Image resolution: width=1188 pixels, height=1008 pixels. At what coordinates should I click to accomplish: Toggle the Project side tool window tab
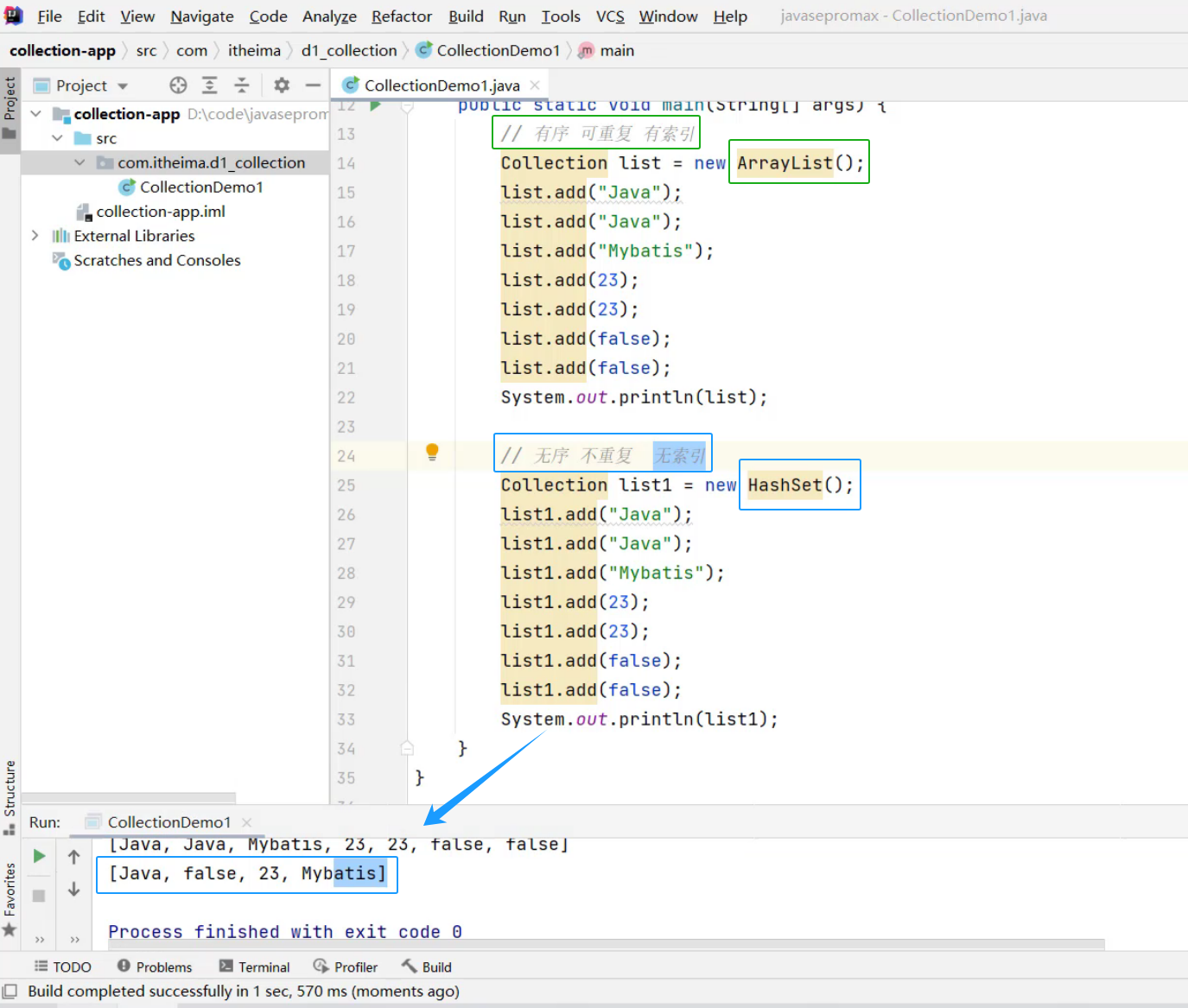pyautogui.click(x=10, y=108)
